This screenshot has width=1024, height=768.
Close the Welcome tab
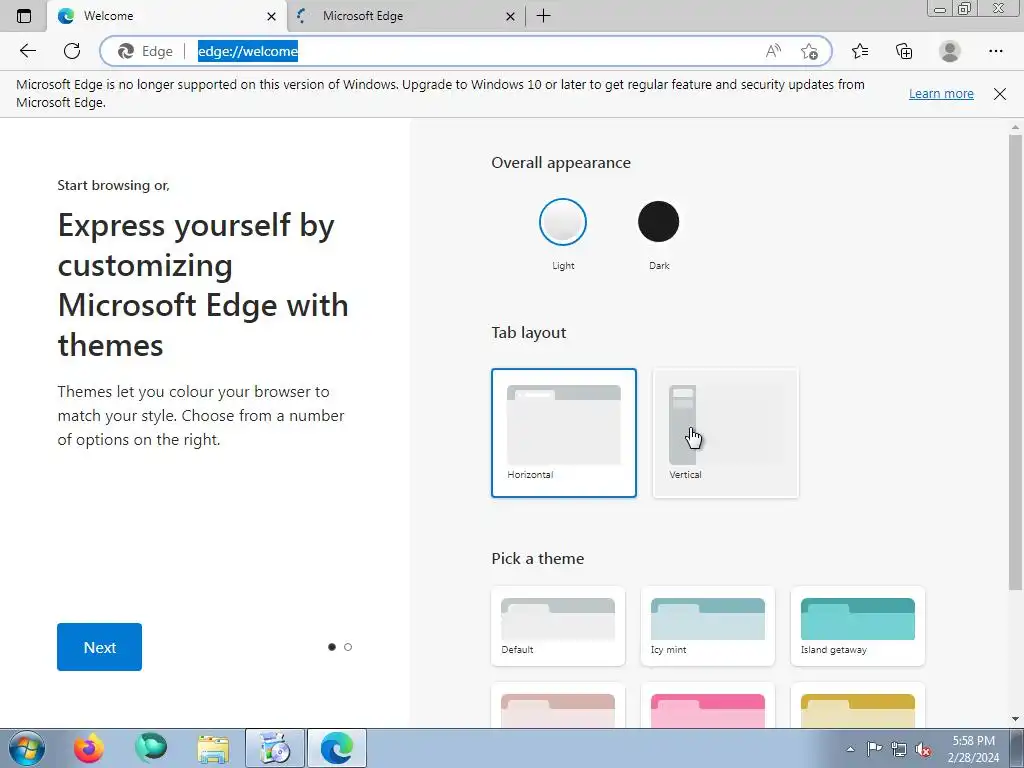pos(271,17)
